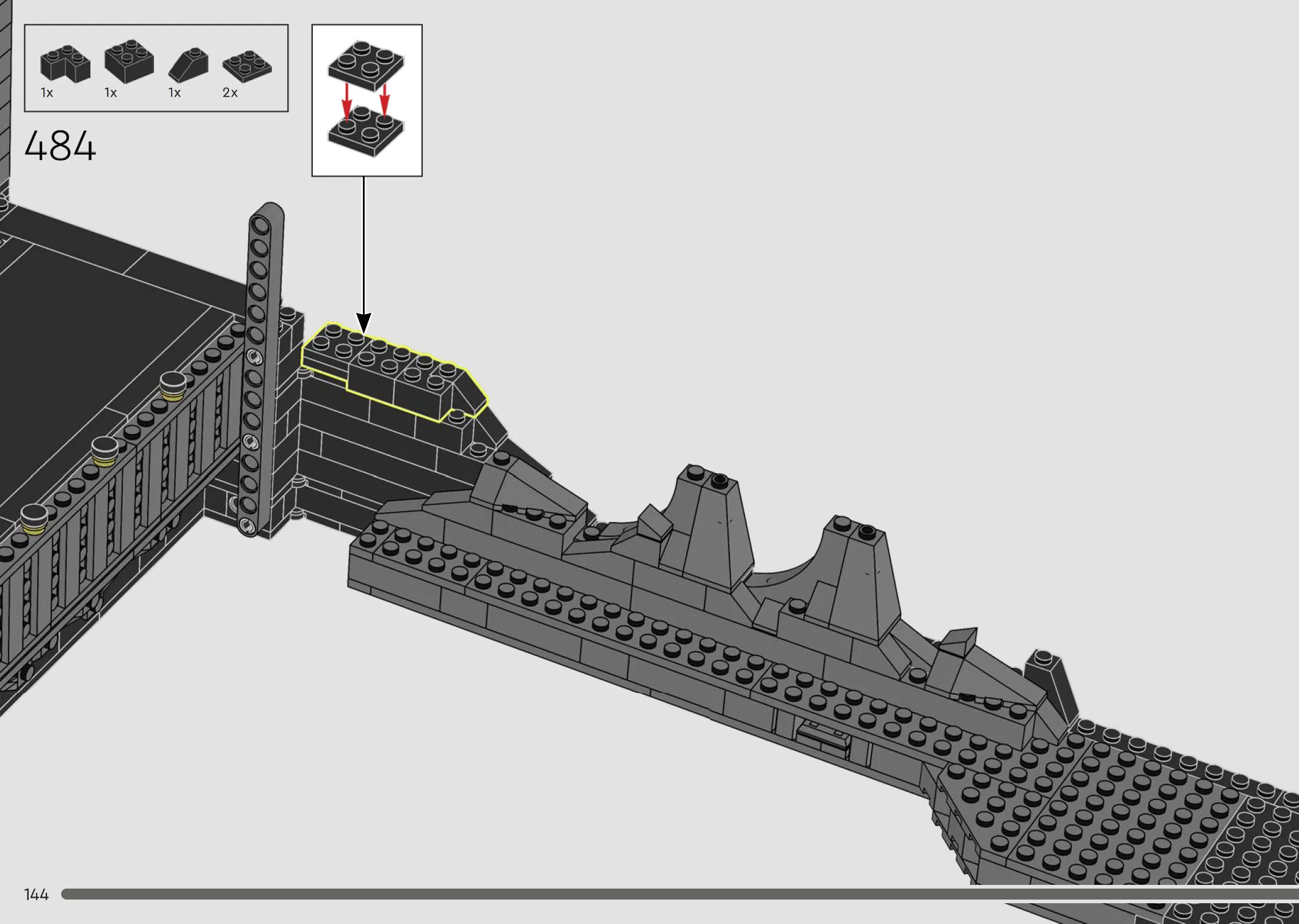The width and height of the screenshot is (1299, 924).
Task: Click the vertical Technic liftarm beam
Action: pyautogui.click(x=262, y=370)
